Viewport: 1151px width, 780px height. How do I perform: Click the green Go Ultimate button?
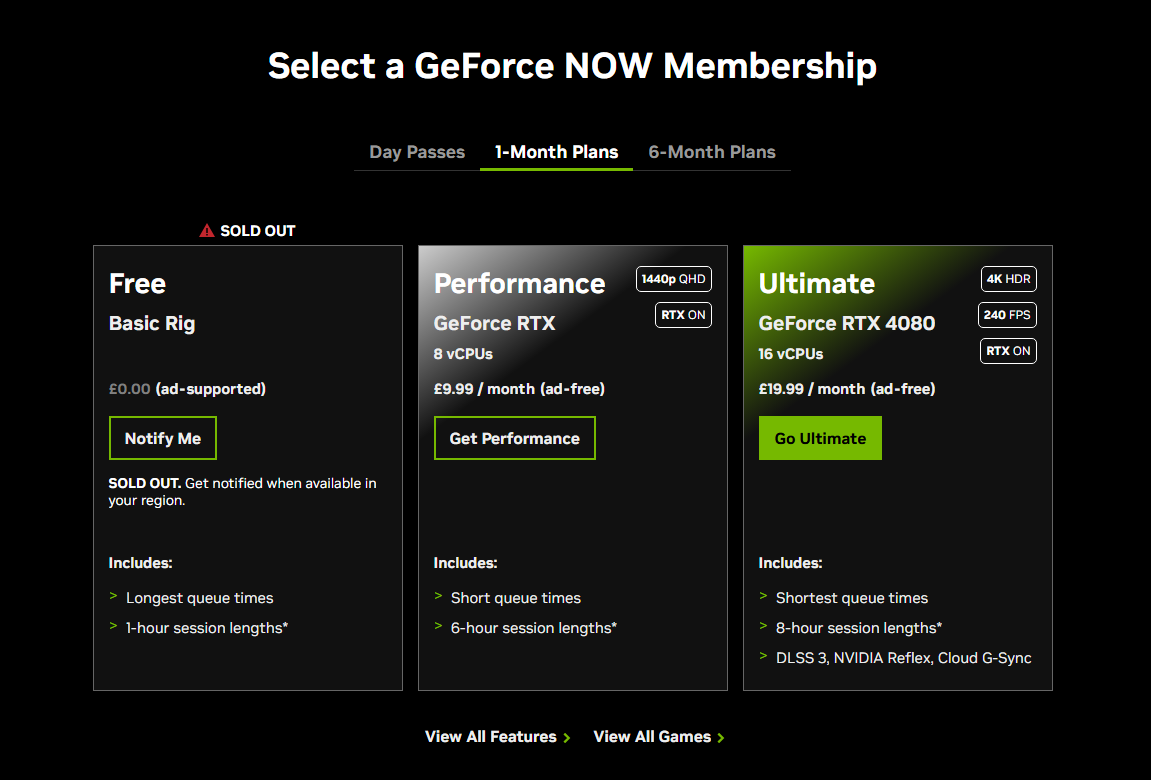[x=820, y=438]
